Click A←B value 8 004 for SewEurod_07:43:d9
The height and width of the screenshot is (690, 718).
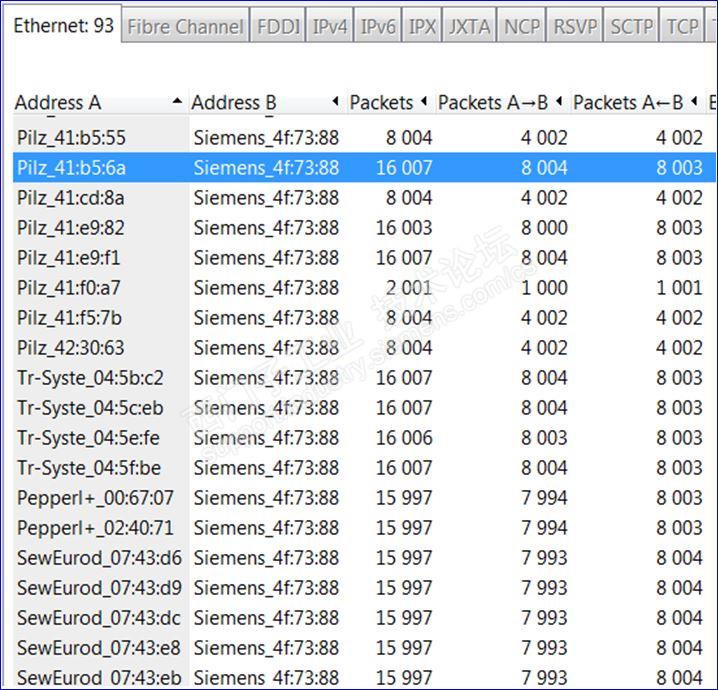click(x=679, y=587)
